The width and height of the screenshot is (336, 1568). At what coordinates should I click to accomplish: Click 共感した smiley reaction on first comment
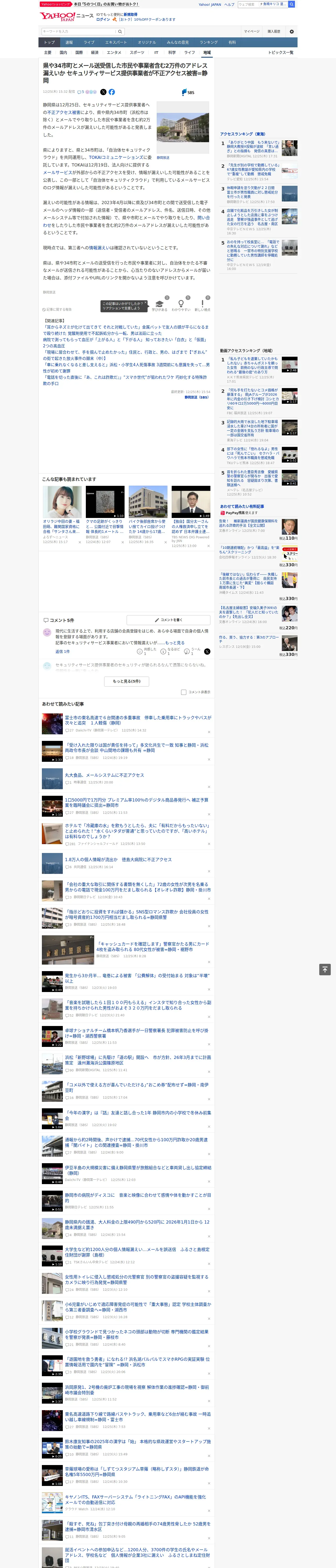tap(140, 651)
